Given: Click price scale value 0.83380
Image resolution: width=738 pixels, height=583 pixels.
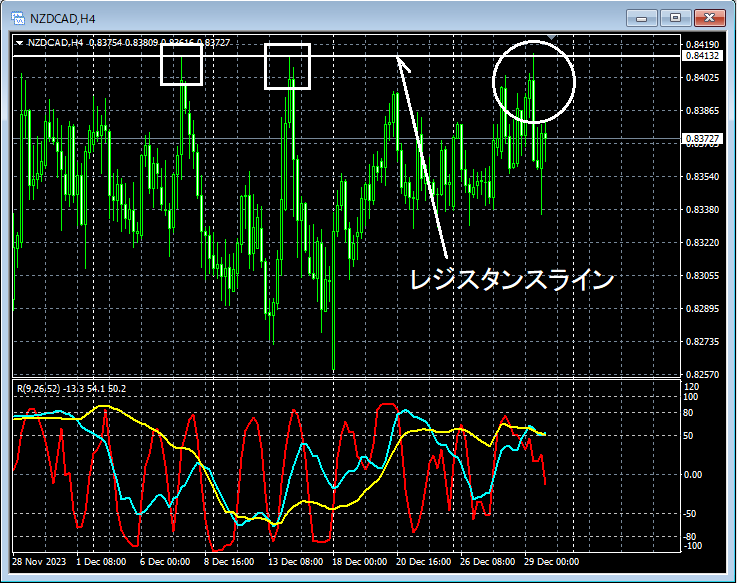Looking at the screenshot, I should pos(703,210).
